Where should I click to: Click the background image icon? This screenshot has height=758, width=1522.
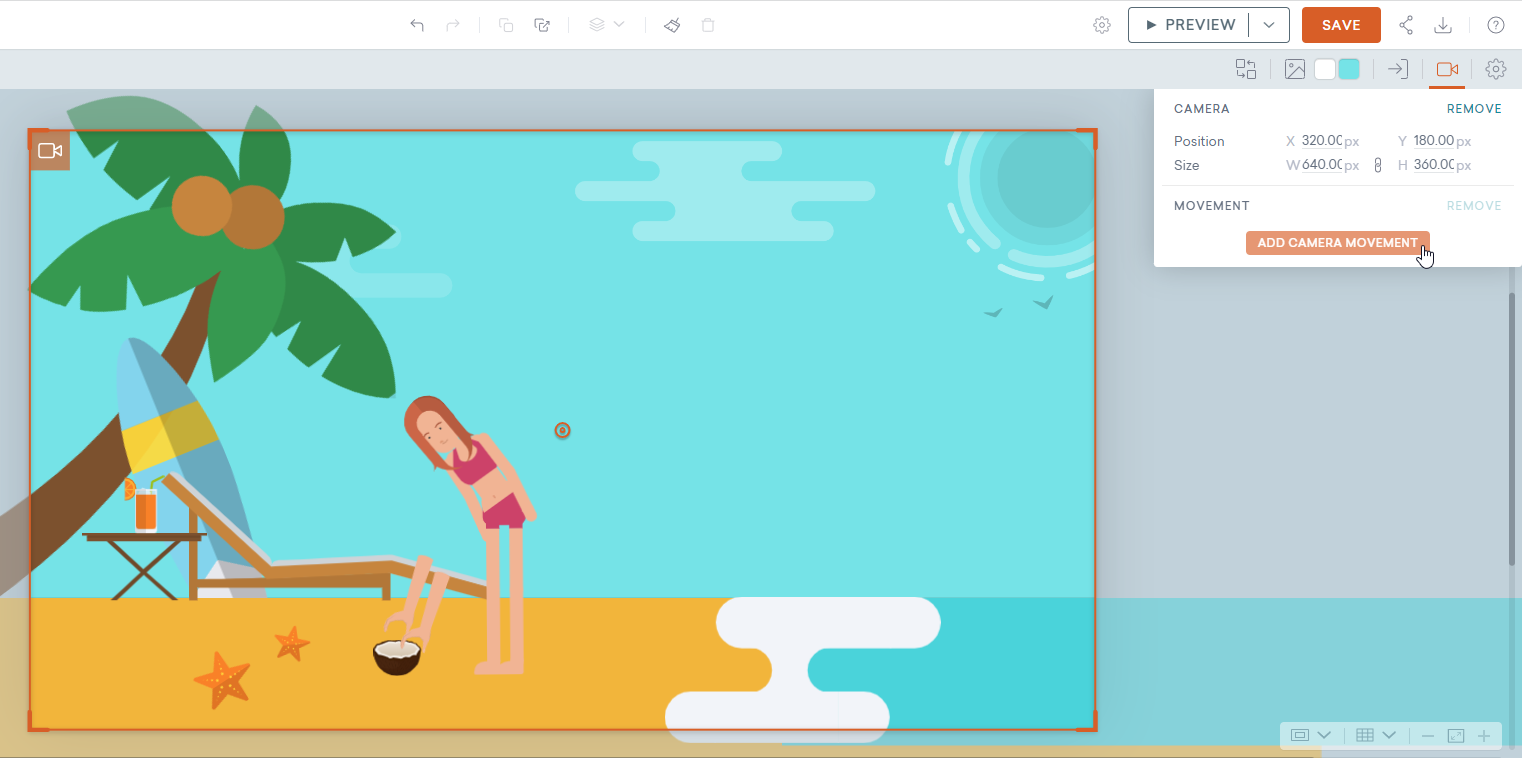pyautogui.click(x=1295, y=69)
